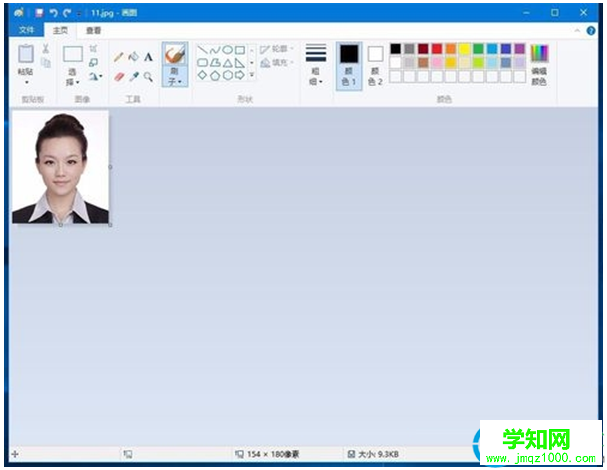Select the Magnifier tool

pyautogui.click(x=148, y=77)
